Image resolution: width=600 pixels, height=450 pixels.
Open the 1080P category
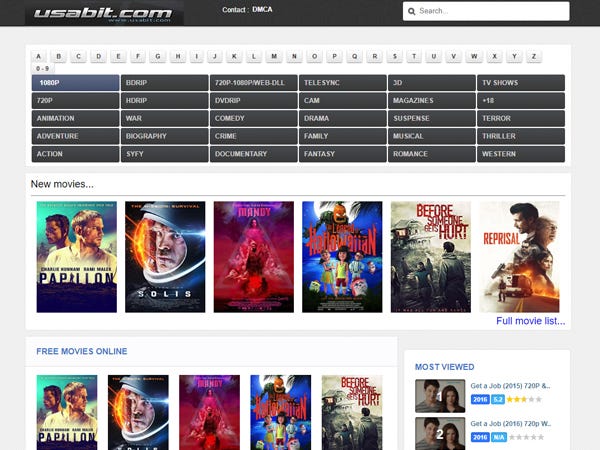point(75,83)
